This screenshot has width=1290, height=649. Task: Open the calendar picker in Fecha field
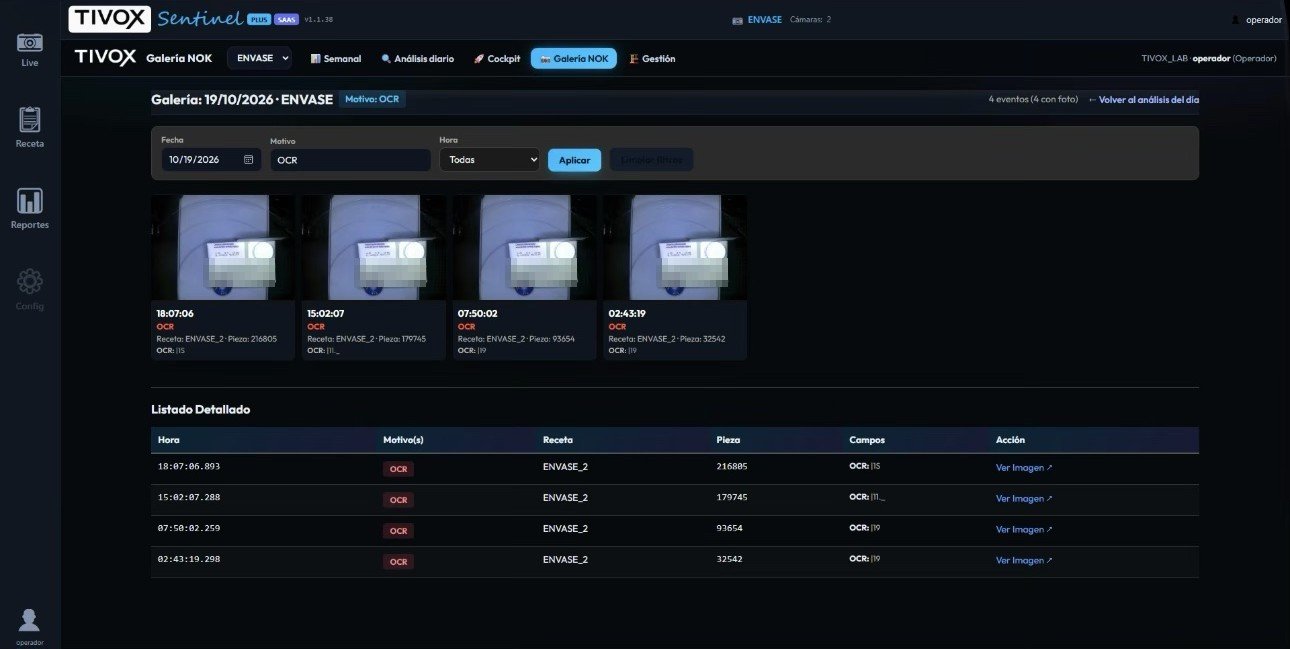click(248, 160)
